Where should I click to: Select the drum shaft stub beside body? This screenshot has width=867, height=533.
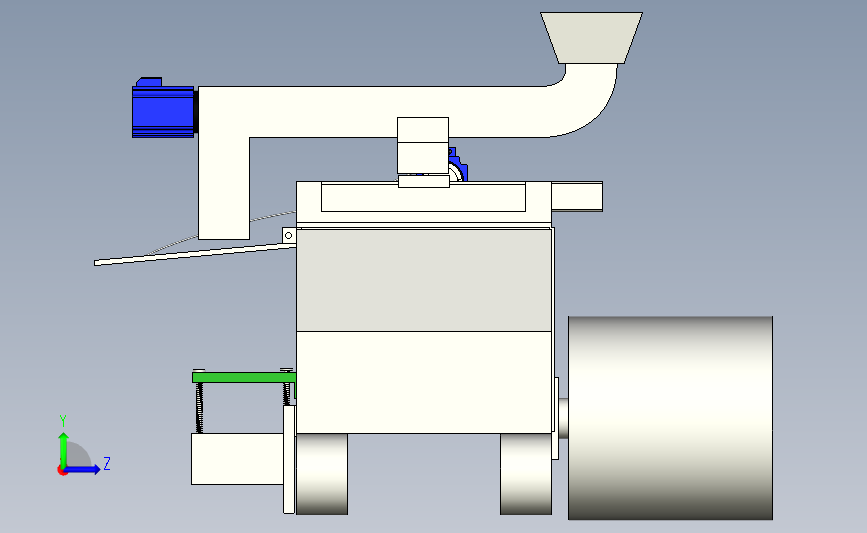click(x=563, y=419)
